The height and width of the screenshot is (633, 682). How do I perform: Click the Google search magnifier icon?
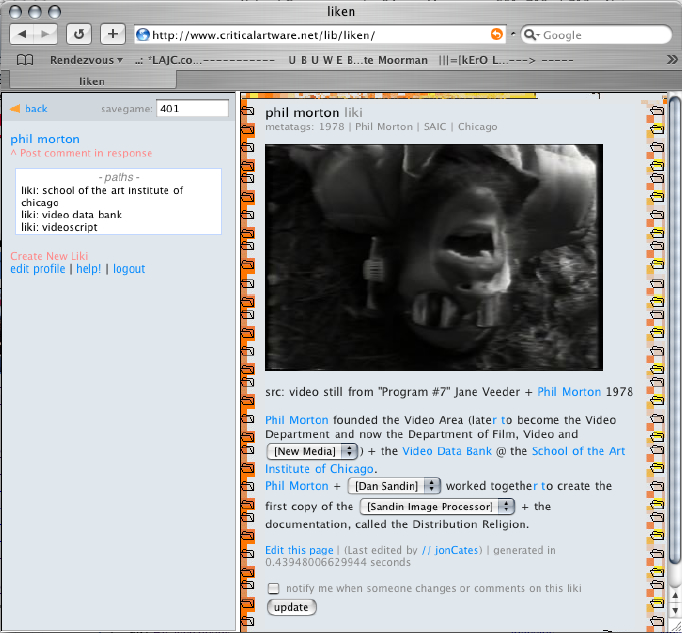530,35
